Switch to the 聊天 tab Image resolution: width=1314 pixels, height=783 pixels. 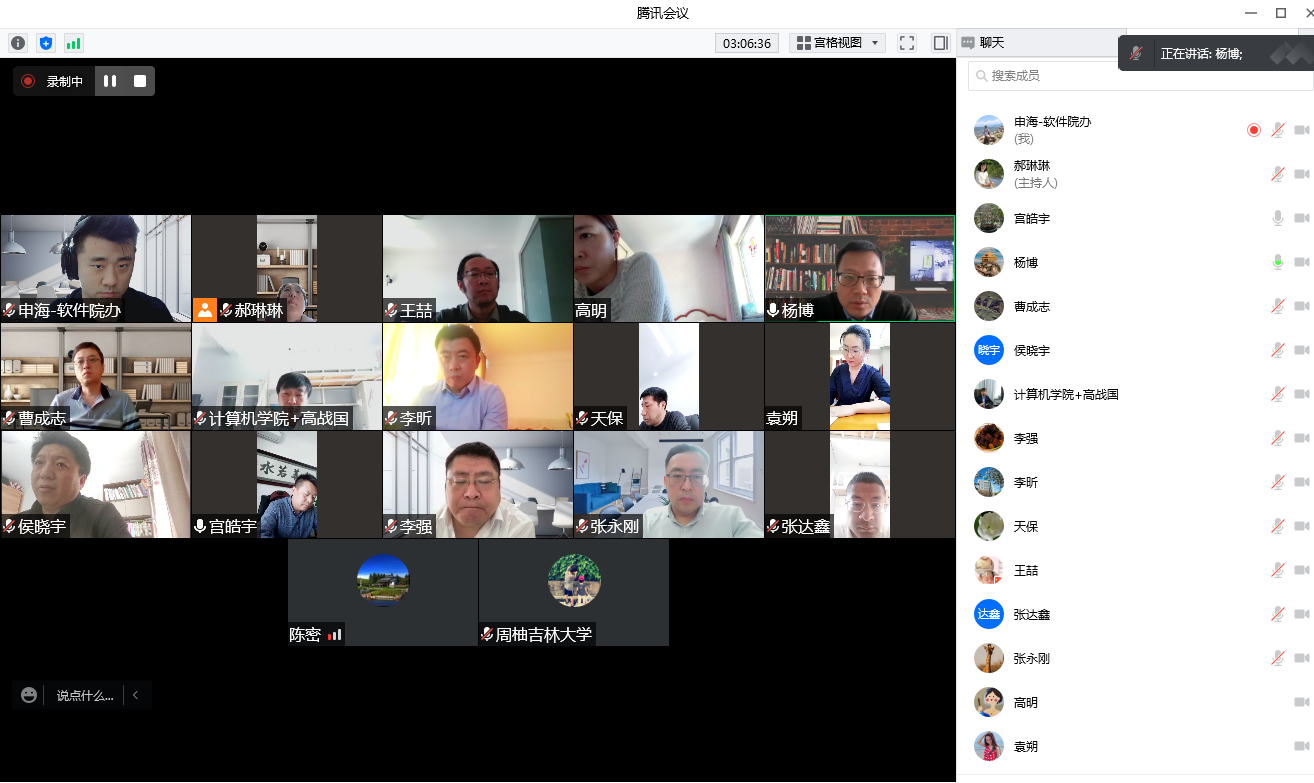click(983, 43)
